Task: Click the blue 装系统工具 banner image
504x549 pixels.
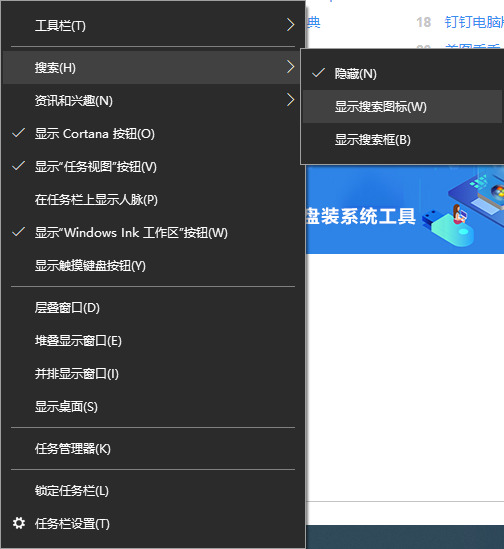Action: tap(405, 209)
